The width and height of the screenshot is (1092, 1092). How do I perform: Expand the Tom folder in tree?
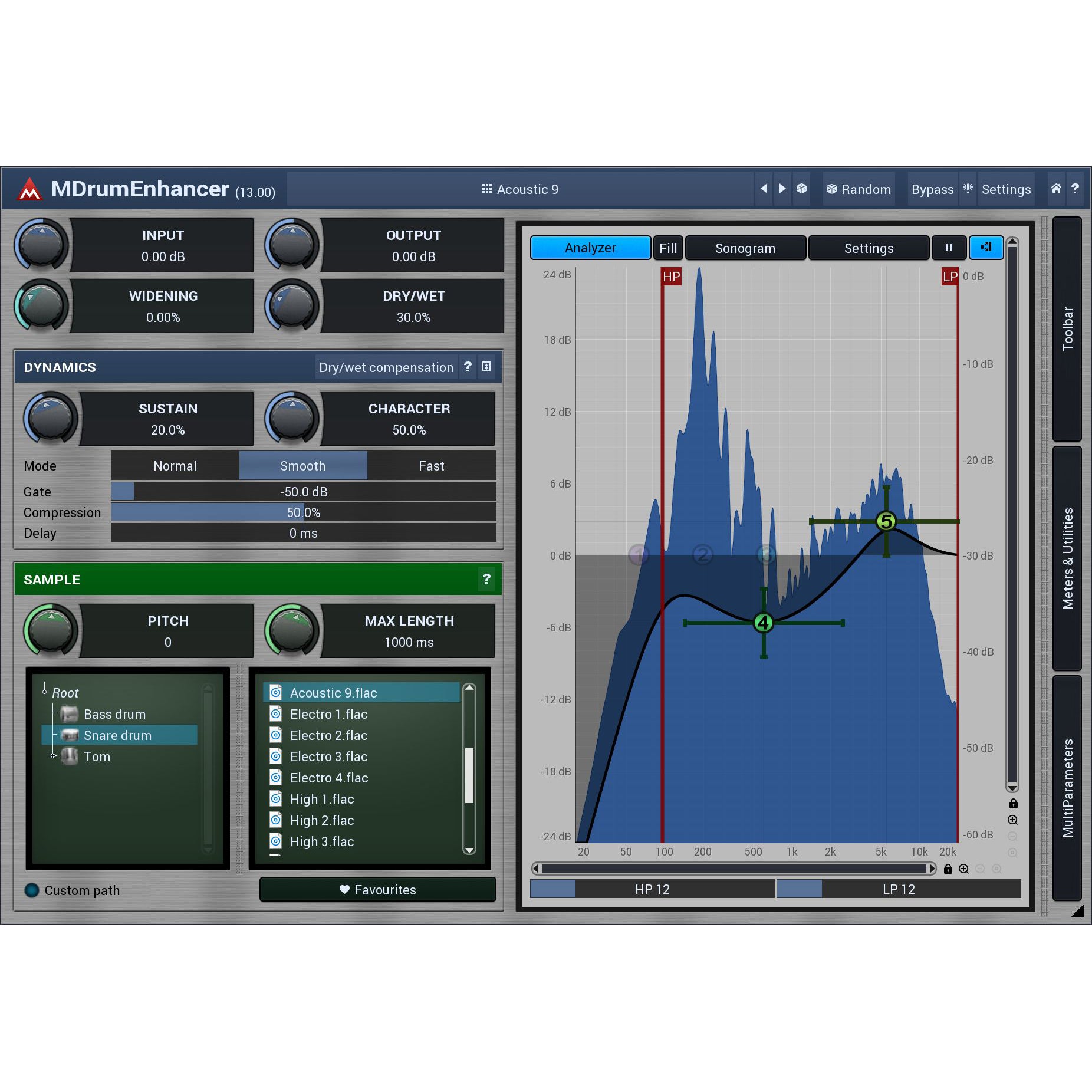(53, 756)
